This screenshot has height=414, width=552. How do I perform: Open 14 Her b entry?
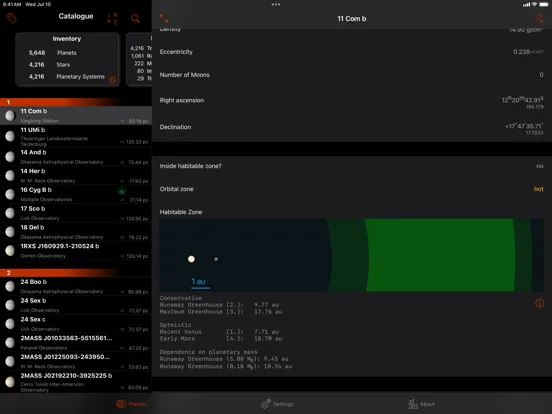[76, 175]
